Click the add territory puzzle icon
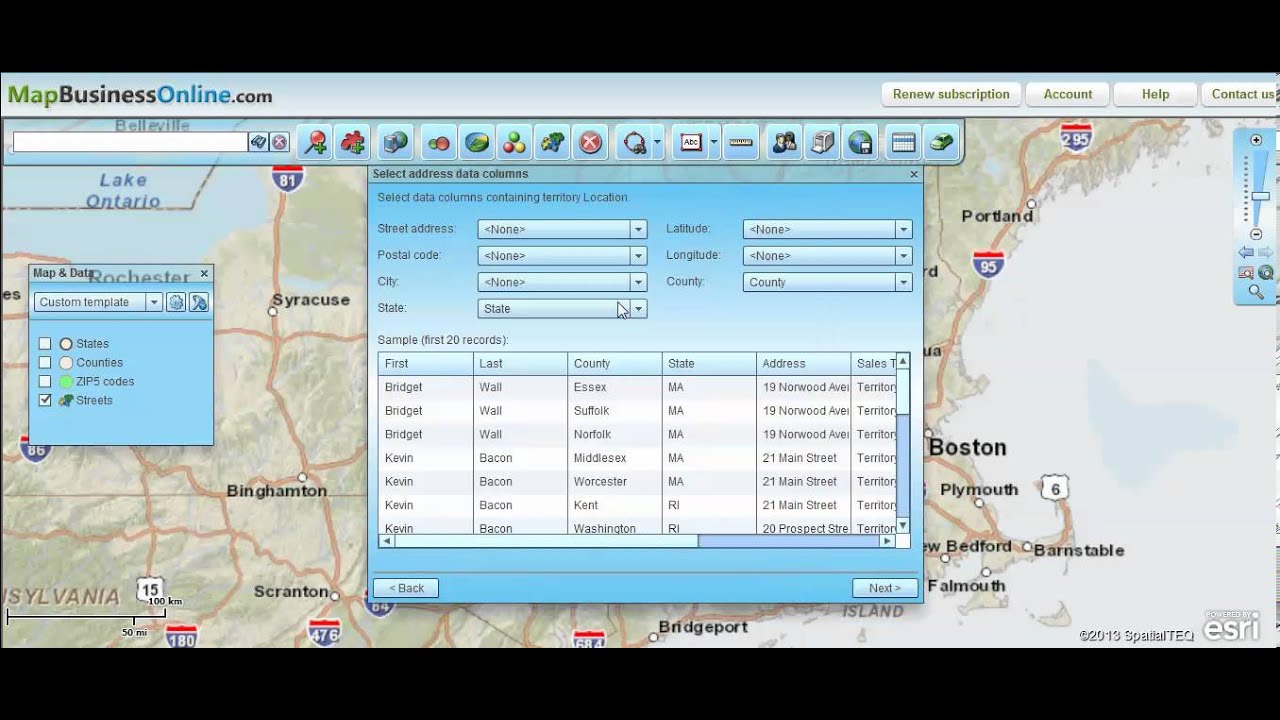Image resolution: width=1280 pixels, height=720 pixels. [353, 143]
